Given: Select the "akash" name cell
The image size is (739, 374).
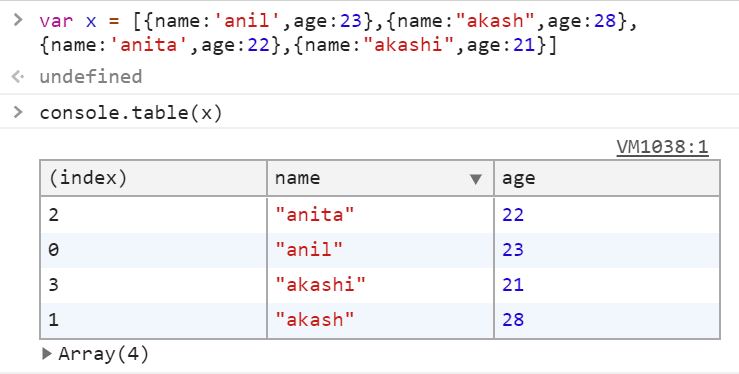Looking at the screenshot, I should point(380,320).
